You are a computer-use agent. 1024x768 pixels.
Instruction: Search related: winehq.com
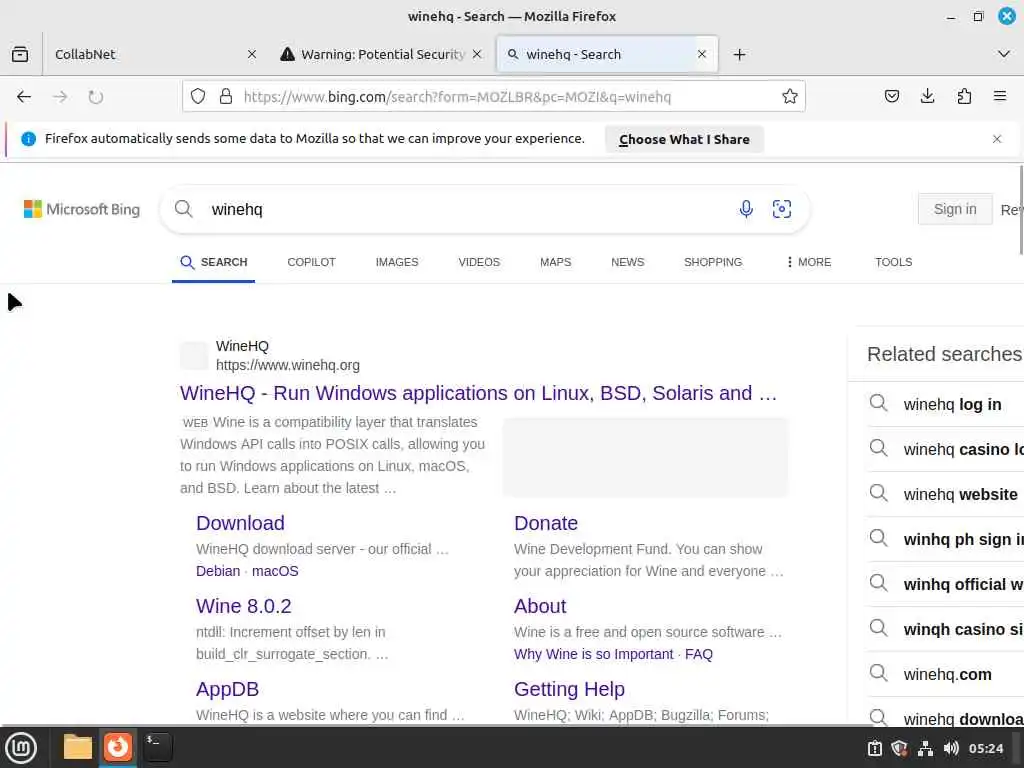coord(945,674)
